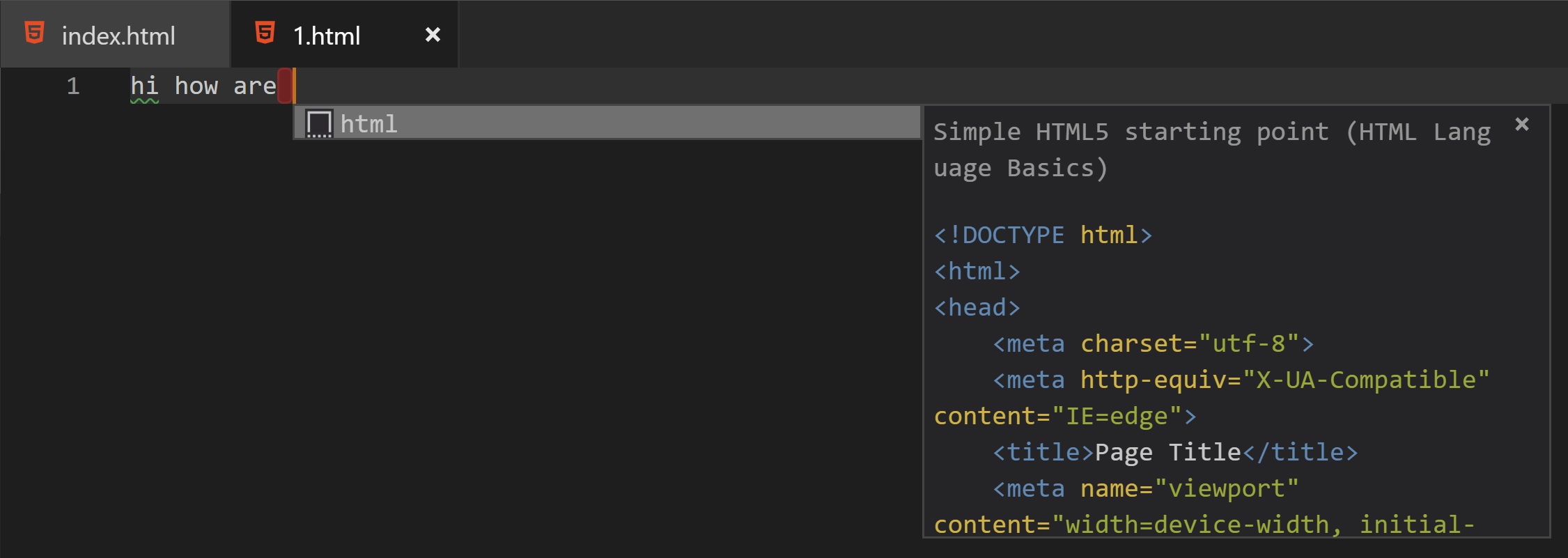Close the 1.html editor tab

tap(433, 35)
